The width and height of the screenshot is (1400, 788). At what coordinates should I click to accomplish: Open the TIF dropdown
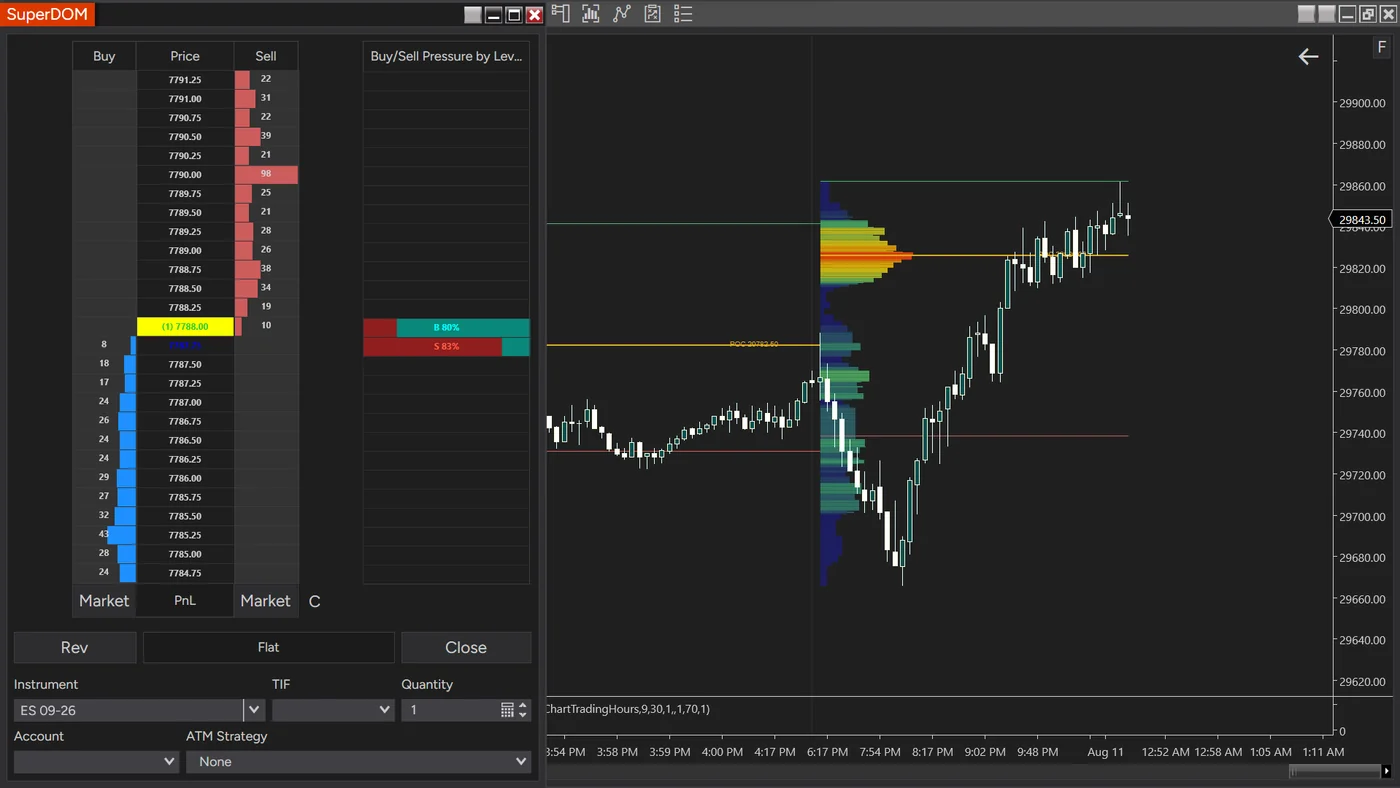[x=333, y=710]
